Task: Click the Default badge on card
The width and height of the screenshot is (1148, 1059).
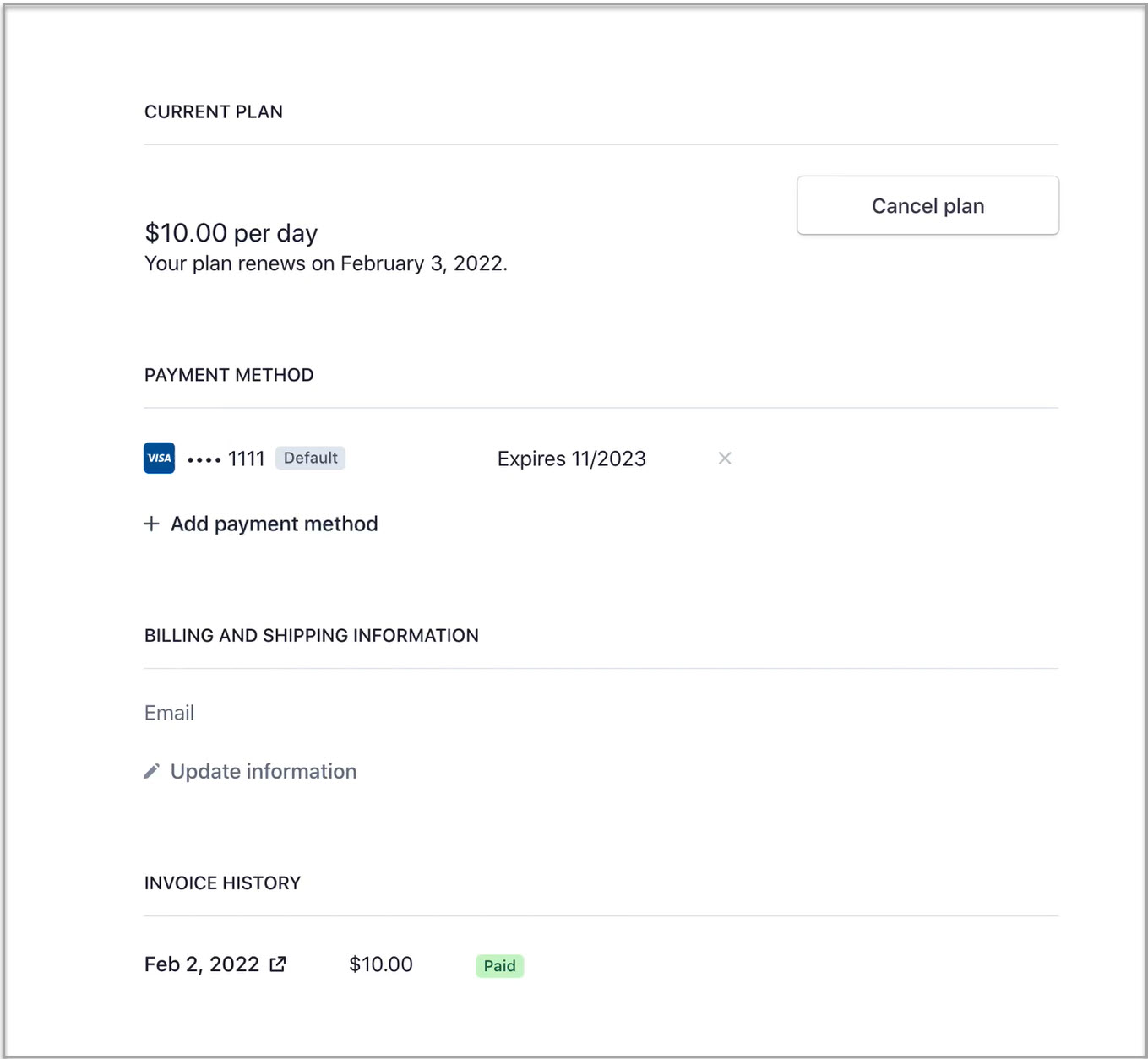Action: click(310, 458)
